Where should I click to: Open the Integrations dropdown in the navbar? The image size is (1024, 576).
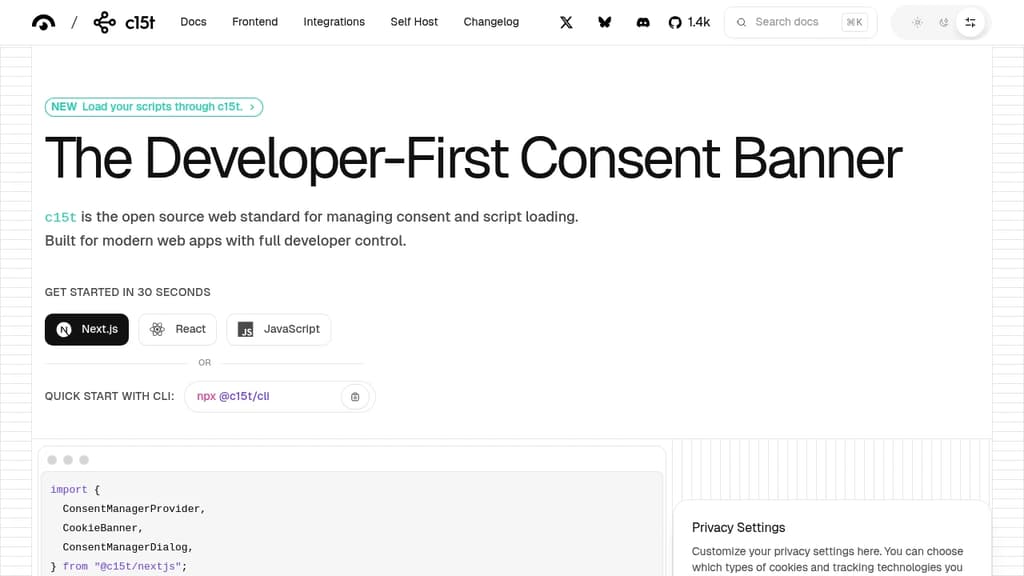(x=334, y=21)
